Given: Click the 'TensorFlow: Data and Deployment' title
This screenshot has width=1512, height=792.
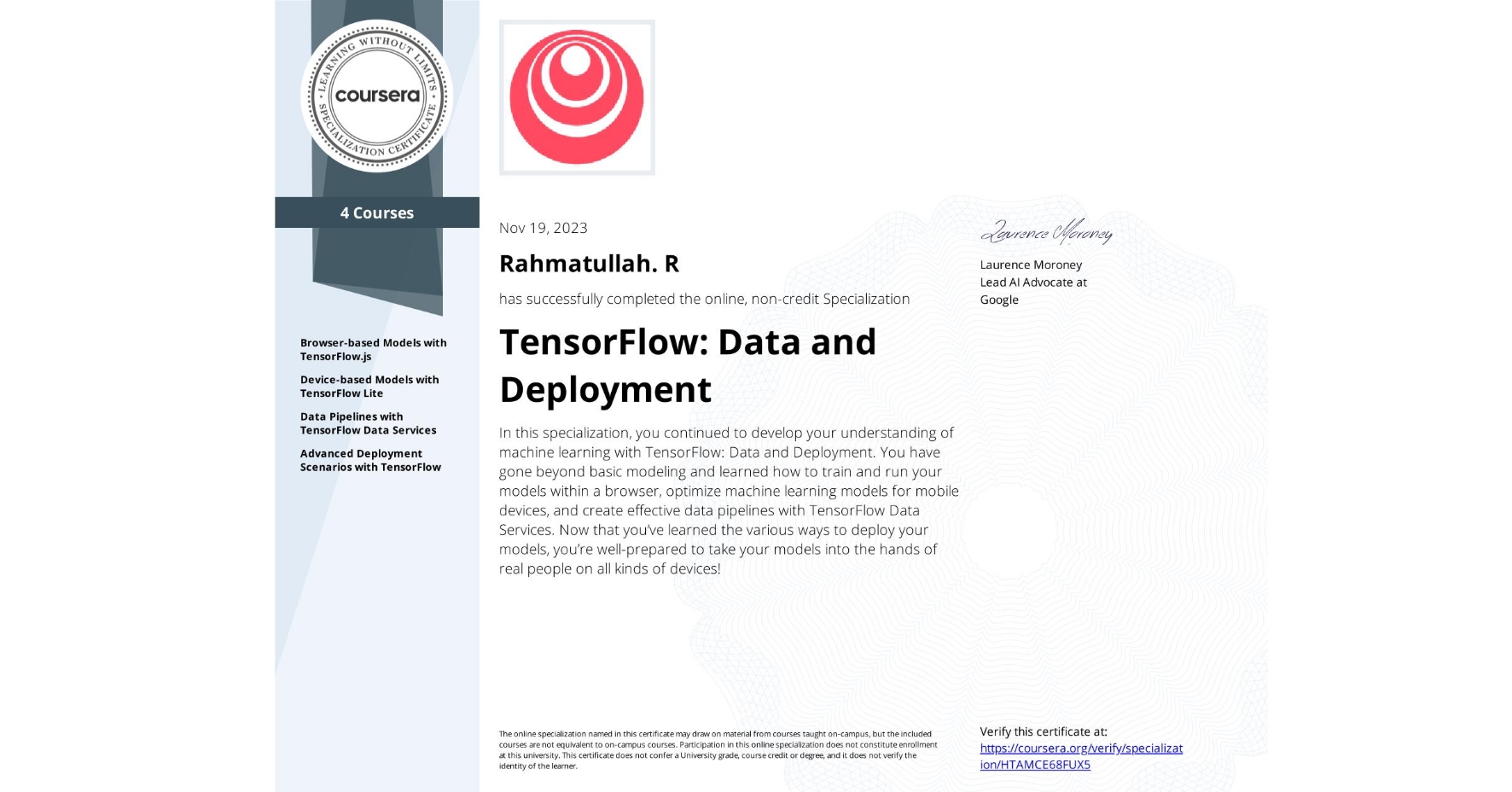Looking at the screenshot, I should click(x=688, y=364).
